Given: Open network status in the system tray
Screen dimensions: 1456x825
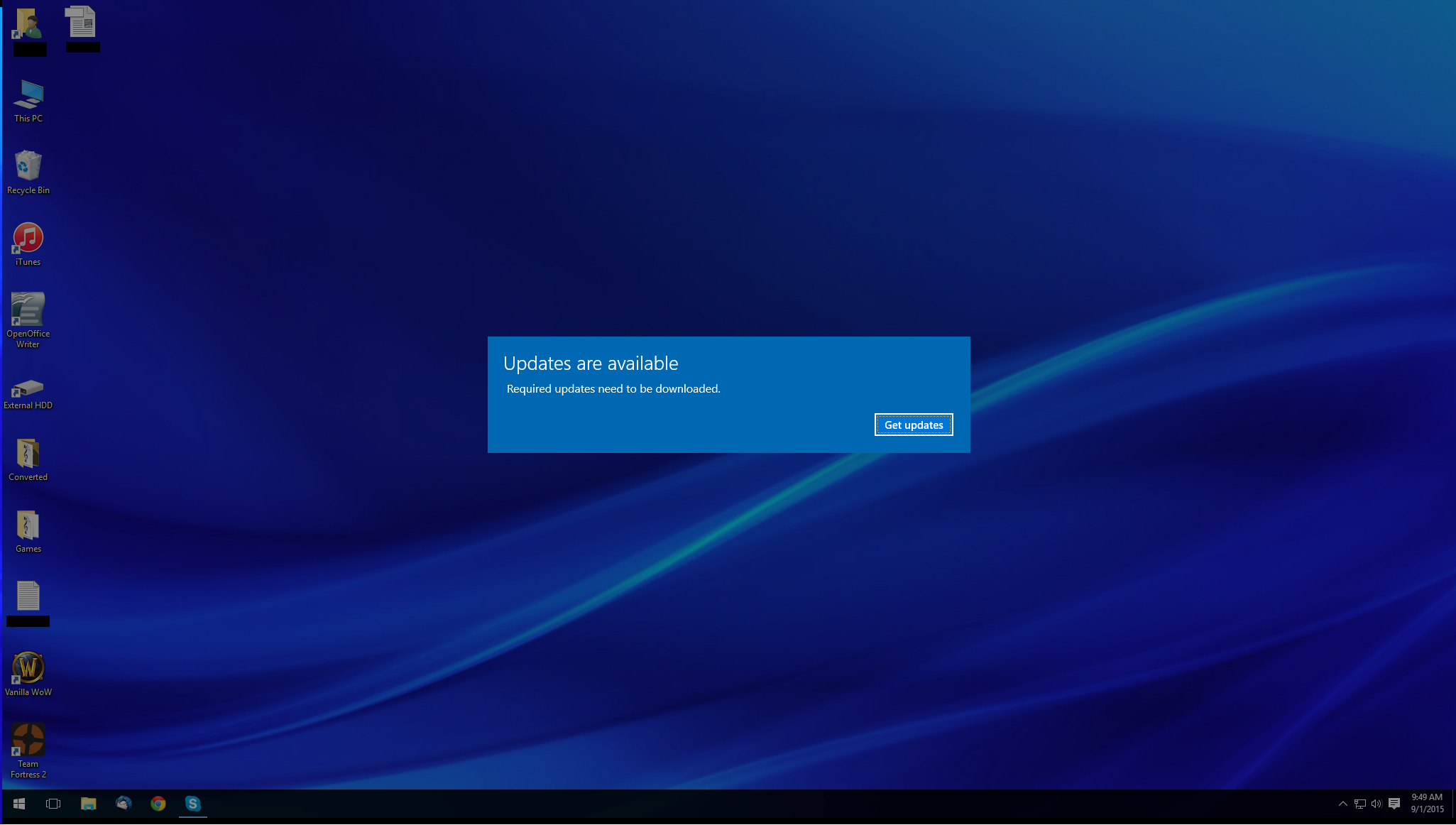Looking at the screenshot, I should tap(1359, 804).
